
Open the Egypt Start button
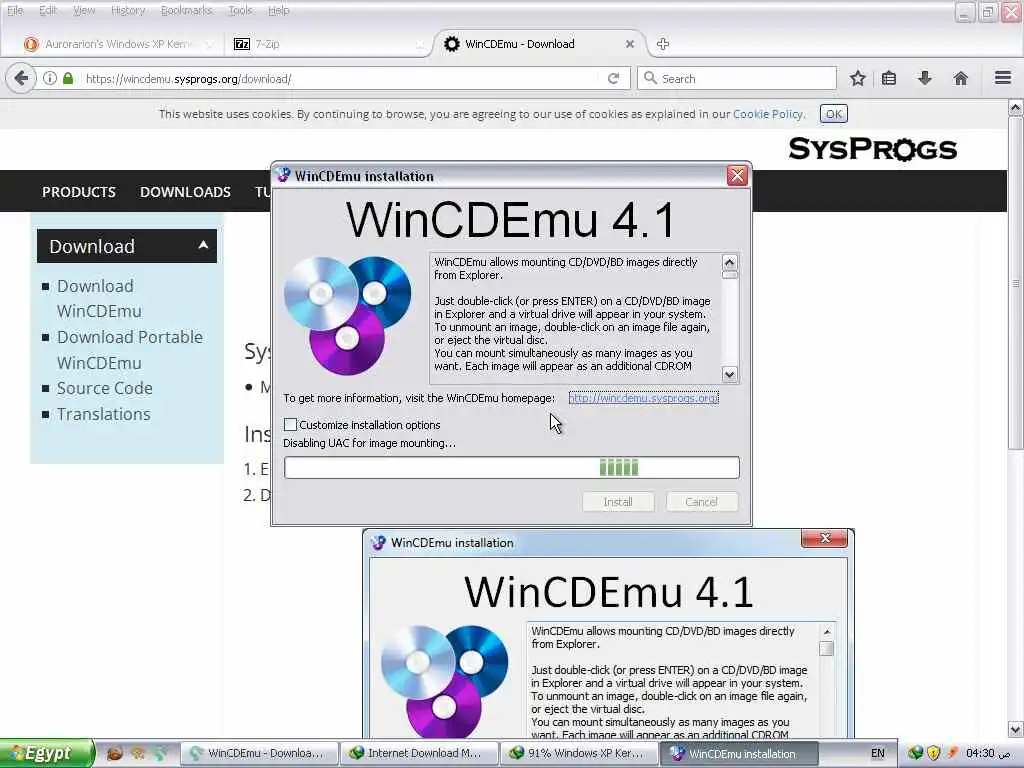(x=47, y=753)
